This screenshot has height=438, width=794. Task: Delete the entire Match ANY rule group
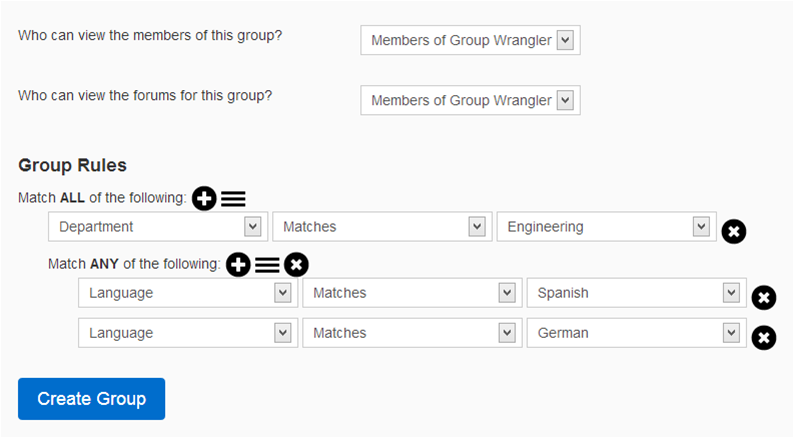[296, 265]
